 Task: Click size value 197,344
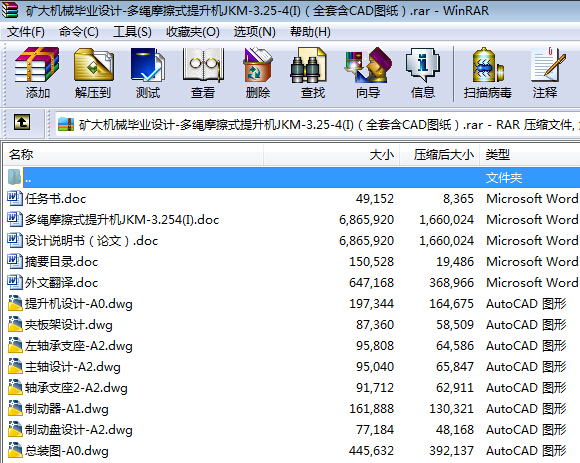click(371, 304)
